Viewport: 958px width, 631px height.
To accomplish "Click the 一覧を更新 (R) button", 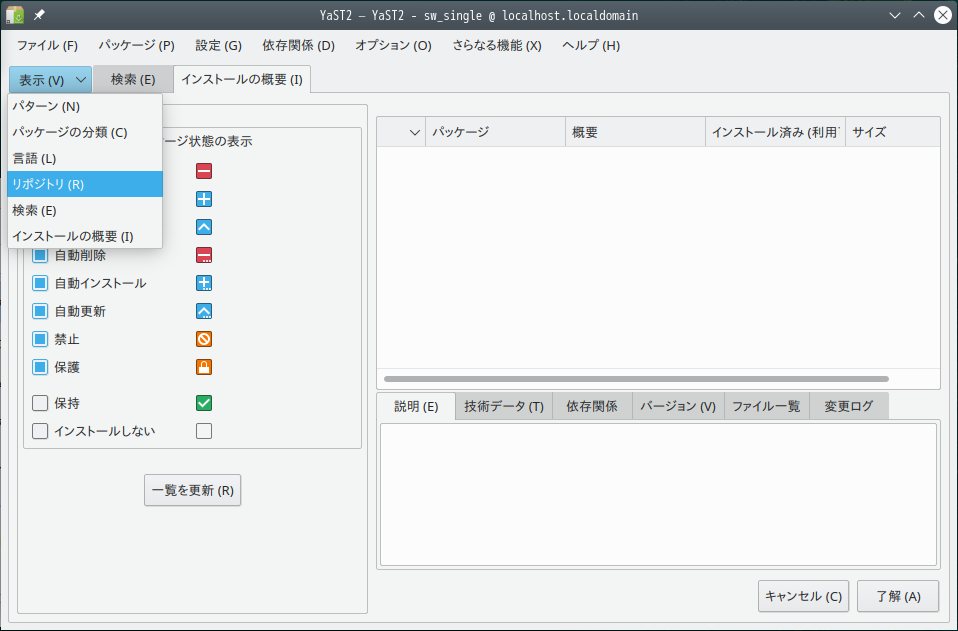I will click(192, 490).
